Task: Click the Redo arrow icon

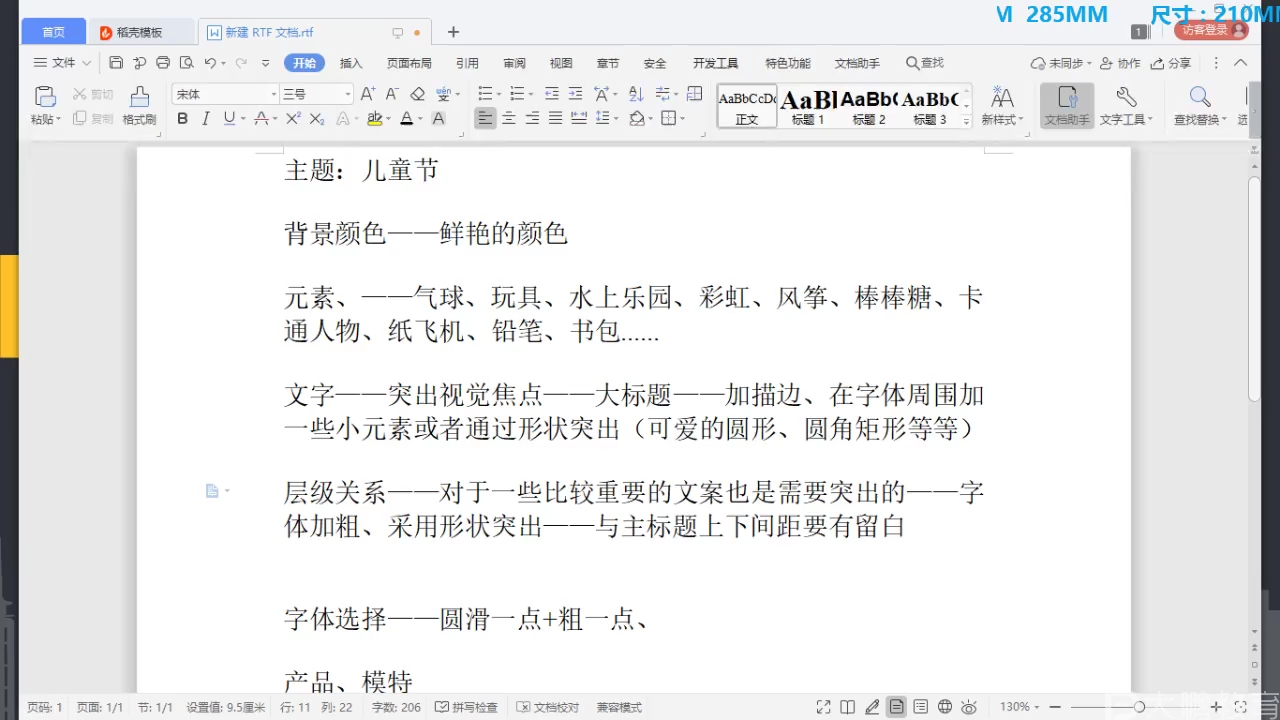Action: tap(241, 63)
